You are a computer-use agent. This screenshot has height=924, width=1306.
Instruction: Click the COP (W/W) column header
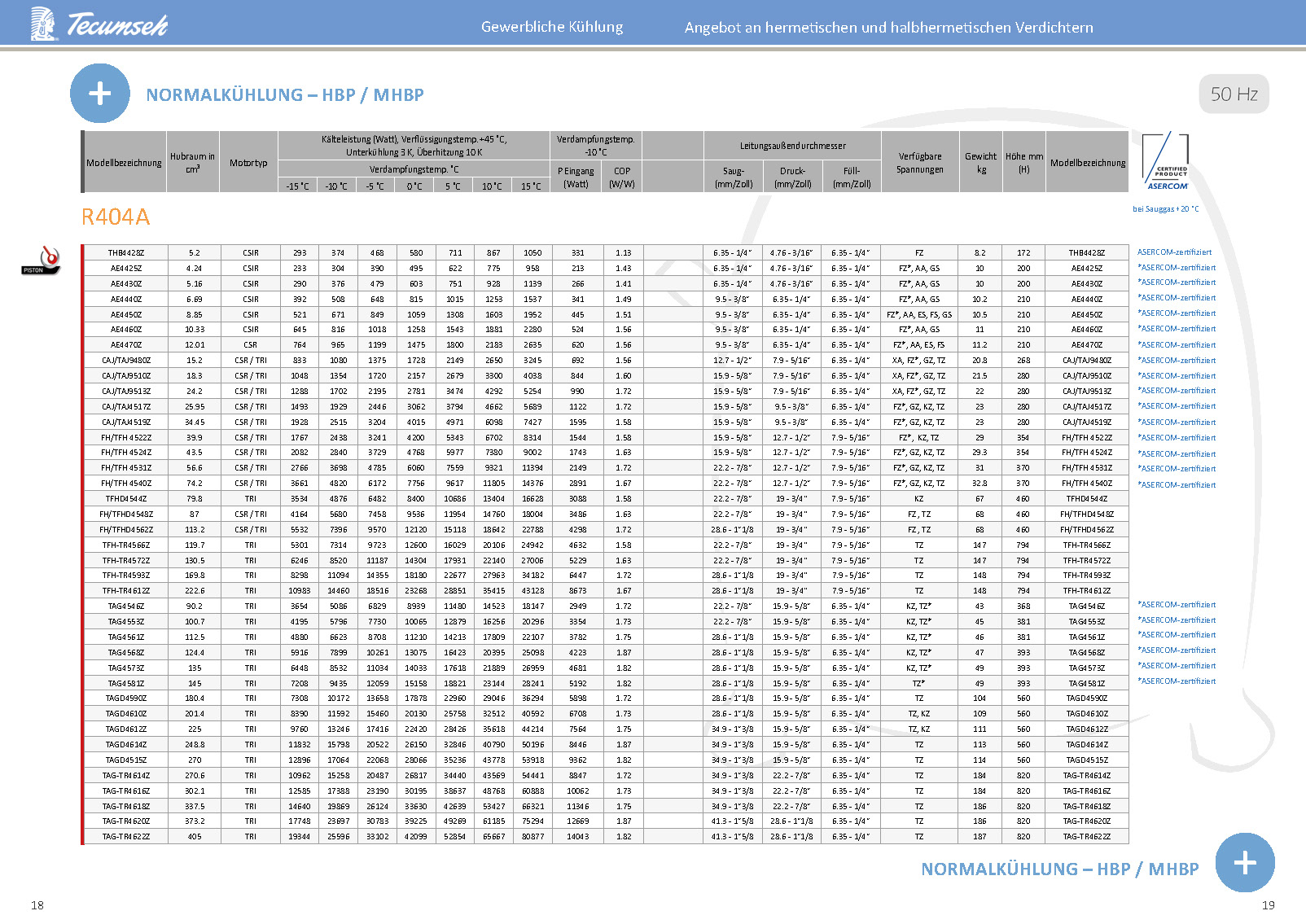[622, 177]
